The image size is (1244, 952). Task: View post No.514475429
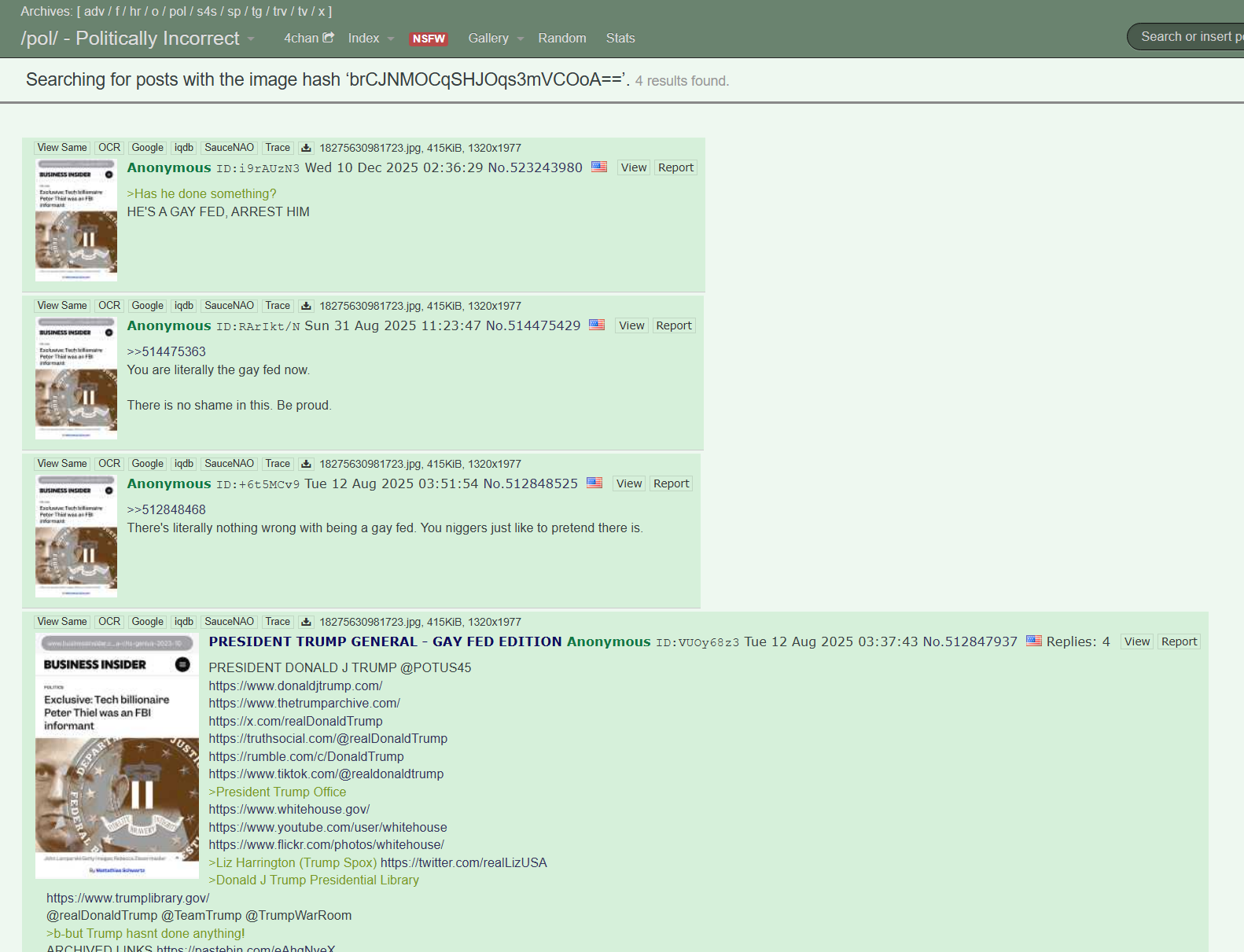pyautogui.click(x=631, y=325)
